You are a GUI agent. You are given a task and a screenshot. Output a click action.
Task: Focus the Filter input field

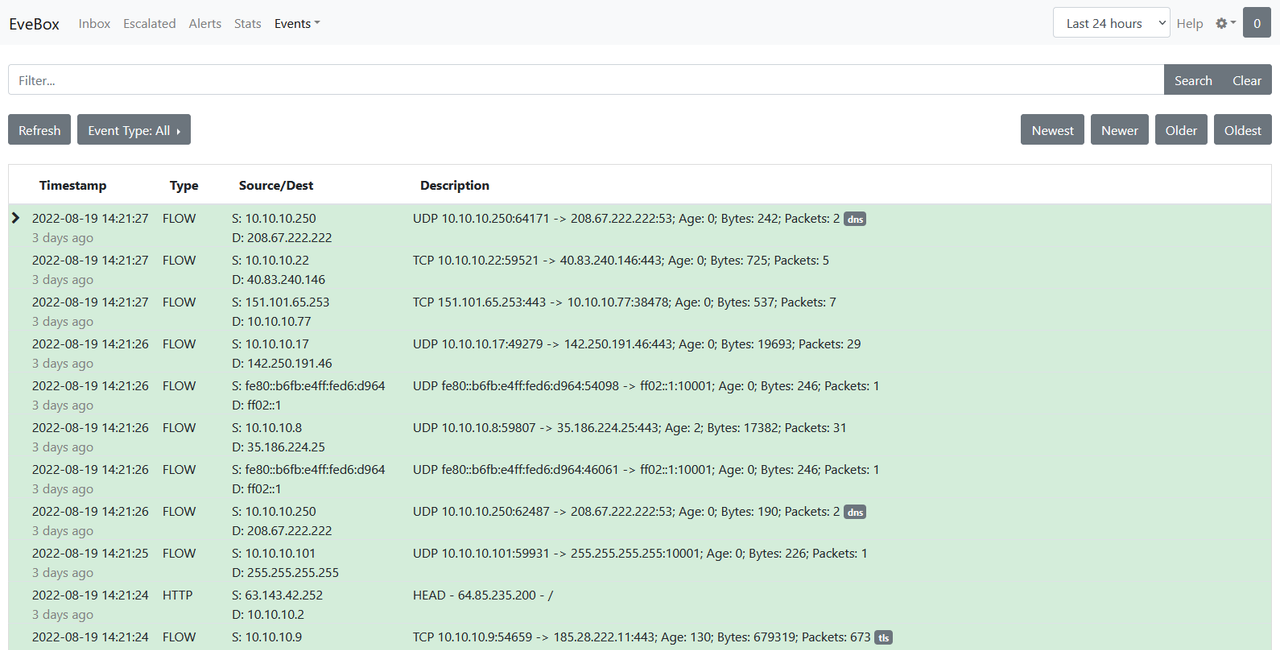click(x=586, y=80)
